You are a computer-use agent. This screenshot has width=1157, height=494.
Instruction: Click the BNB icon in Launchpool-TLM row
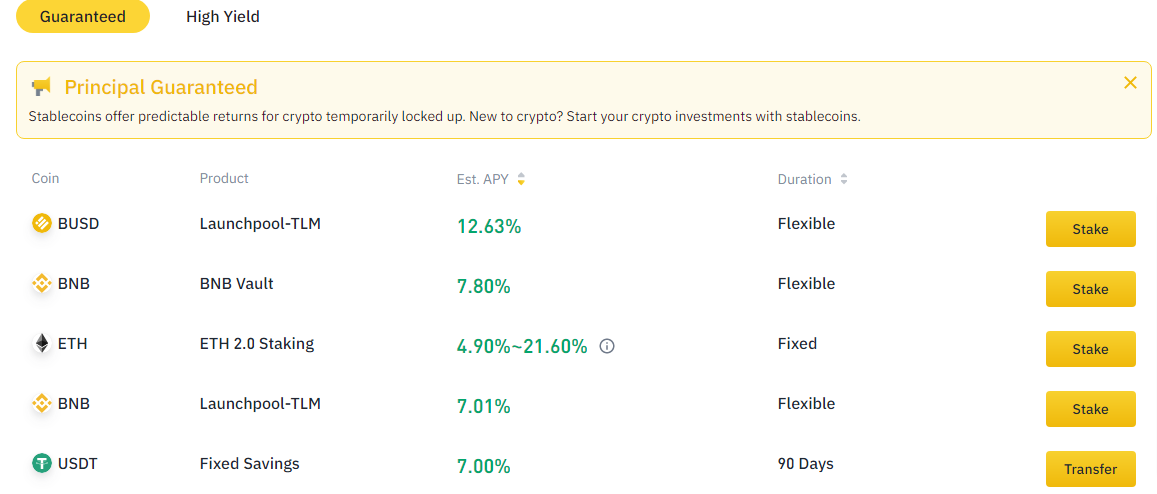[x=42, y=404]
